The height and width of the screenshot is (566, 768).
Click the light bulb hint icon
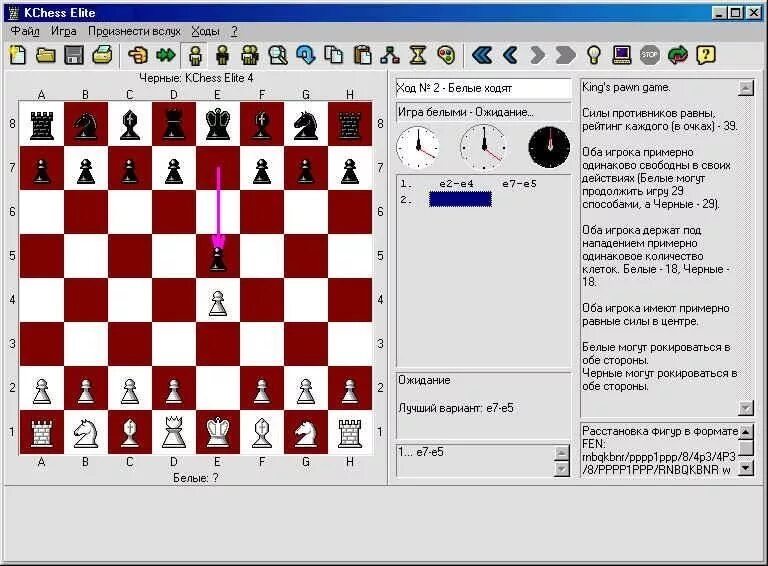tap(594, 55)
